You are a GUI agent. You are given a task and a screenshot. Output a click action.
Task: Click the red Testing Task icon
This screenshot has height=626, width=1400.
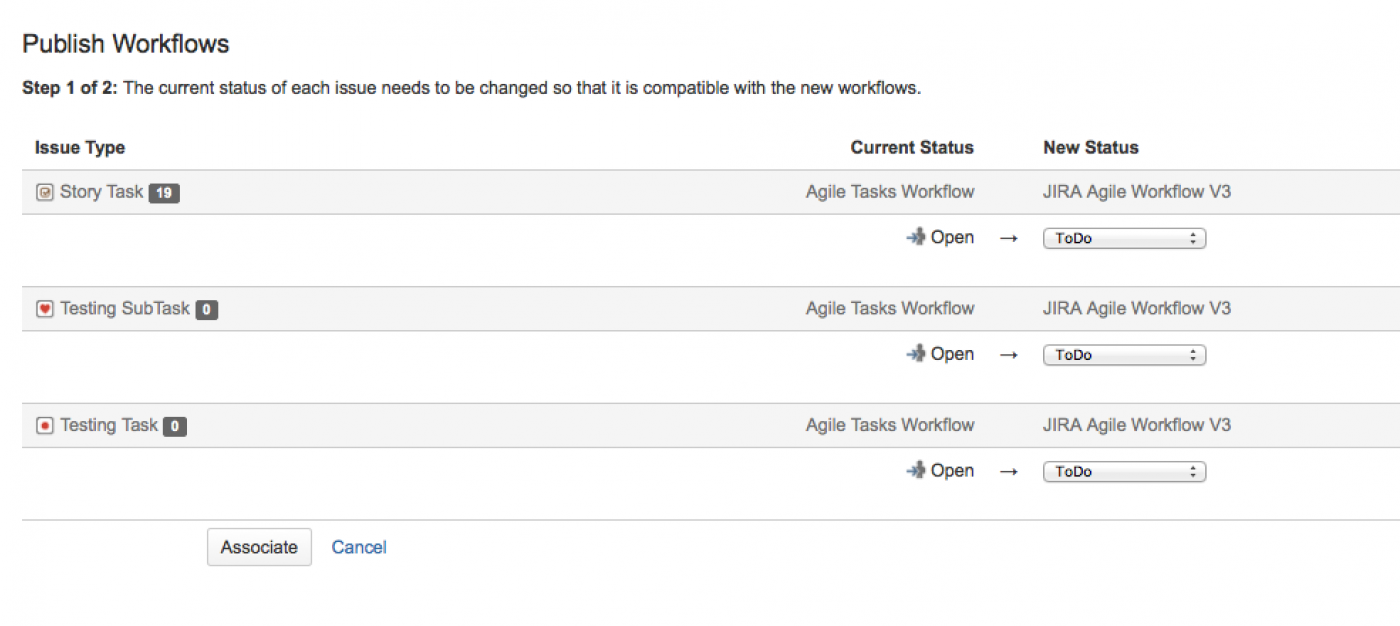click(x=44, y=426)
